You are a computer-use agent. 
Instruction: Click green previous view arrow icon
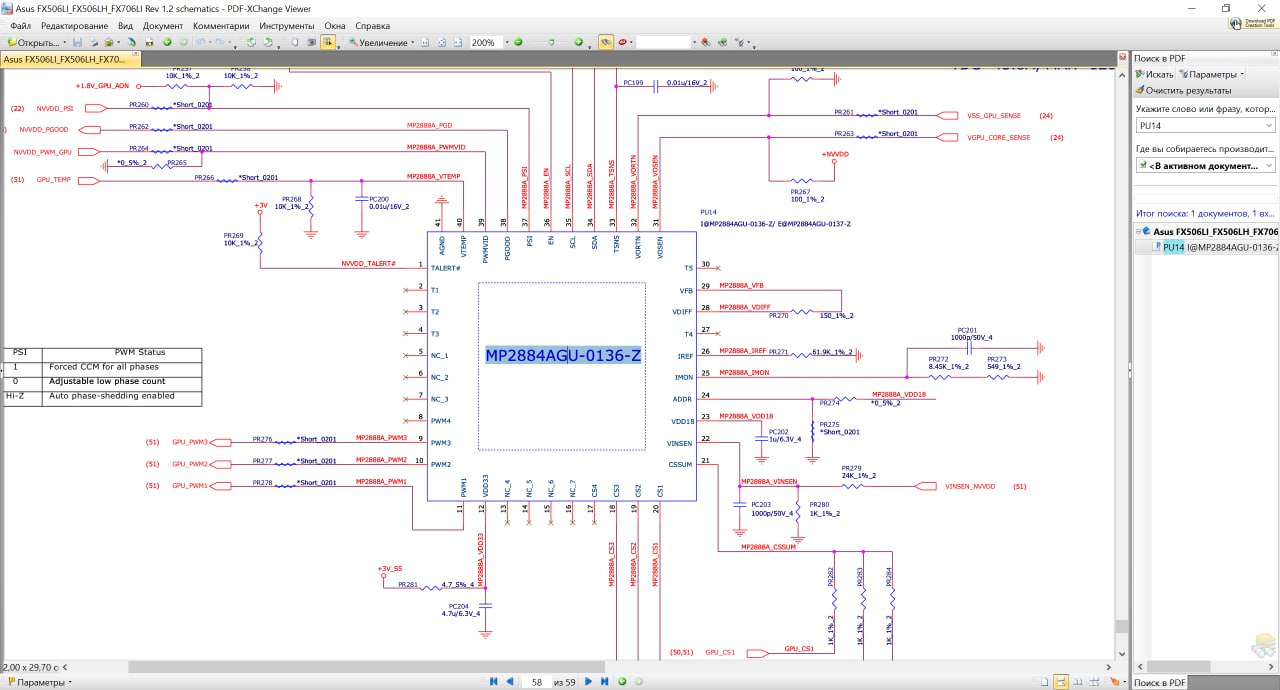[167, 43]
